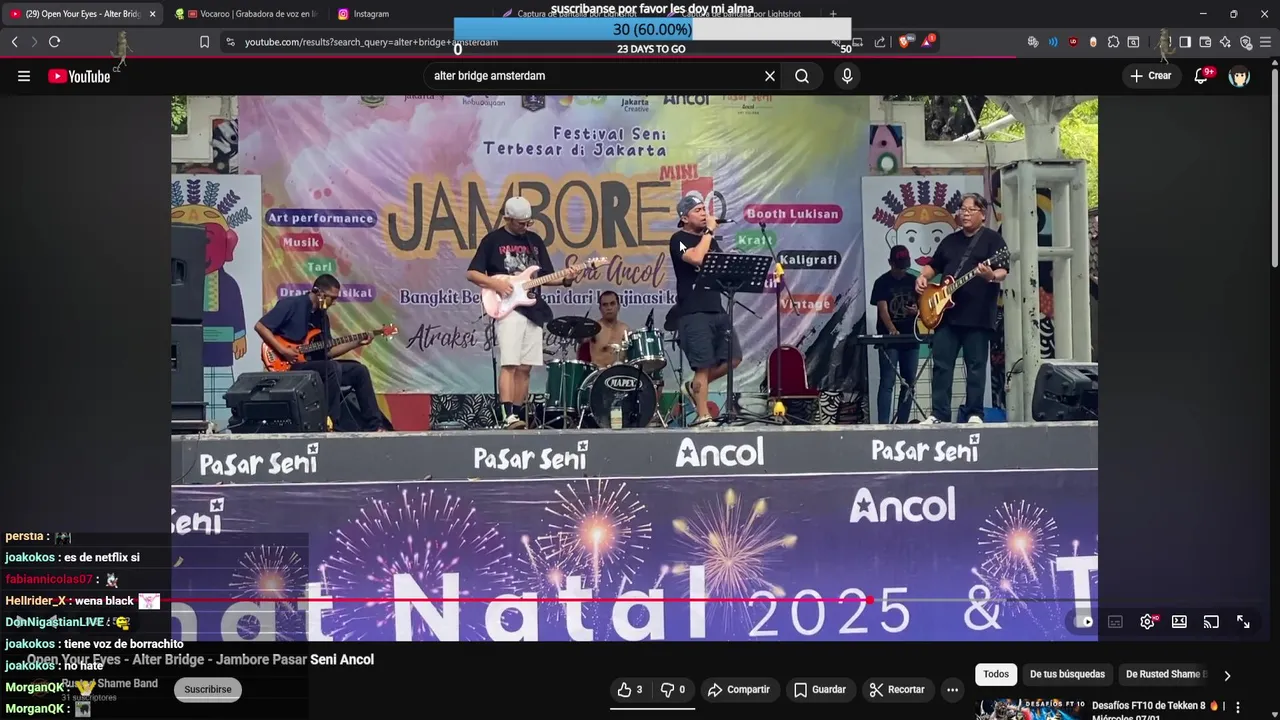Screen dimensions: 1280x720
Task: Open Brave VPN shield icon
Action: click(1246, 42)
